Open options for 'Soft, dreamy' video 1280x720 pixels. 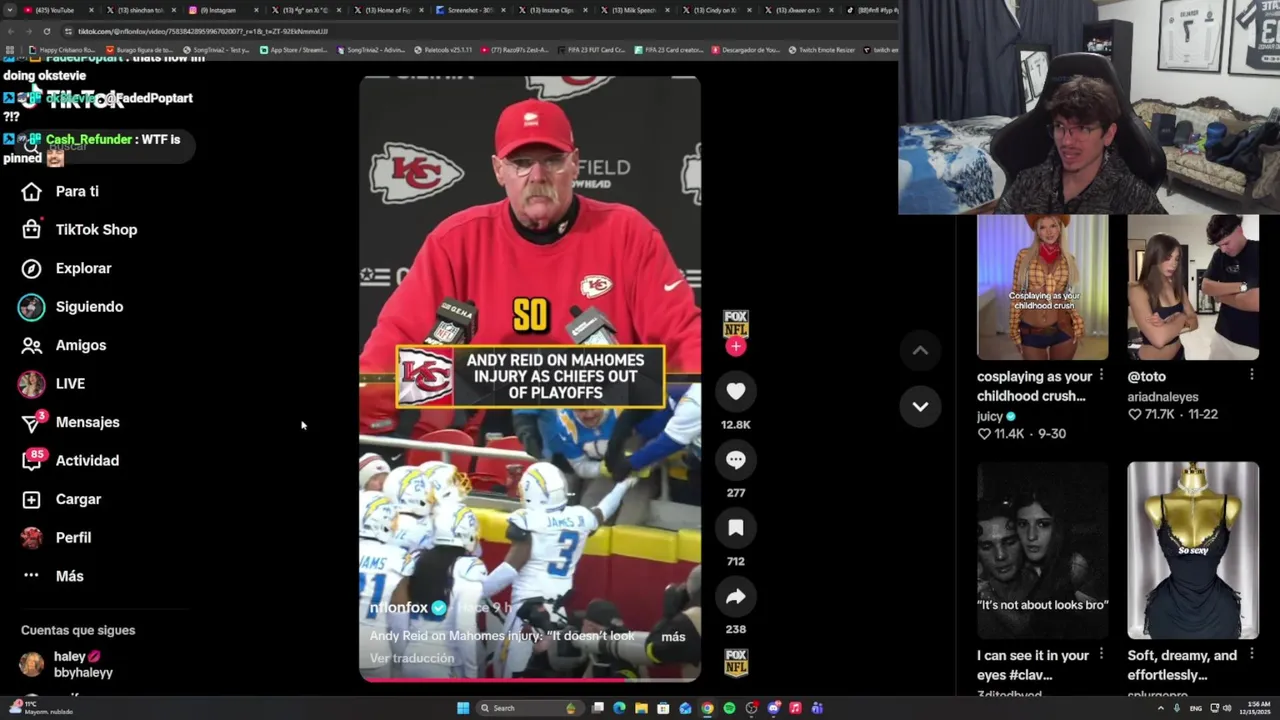[1251, 654]
